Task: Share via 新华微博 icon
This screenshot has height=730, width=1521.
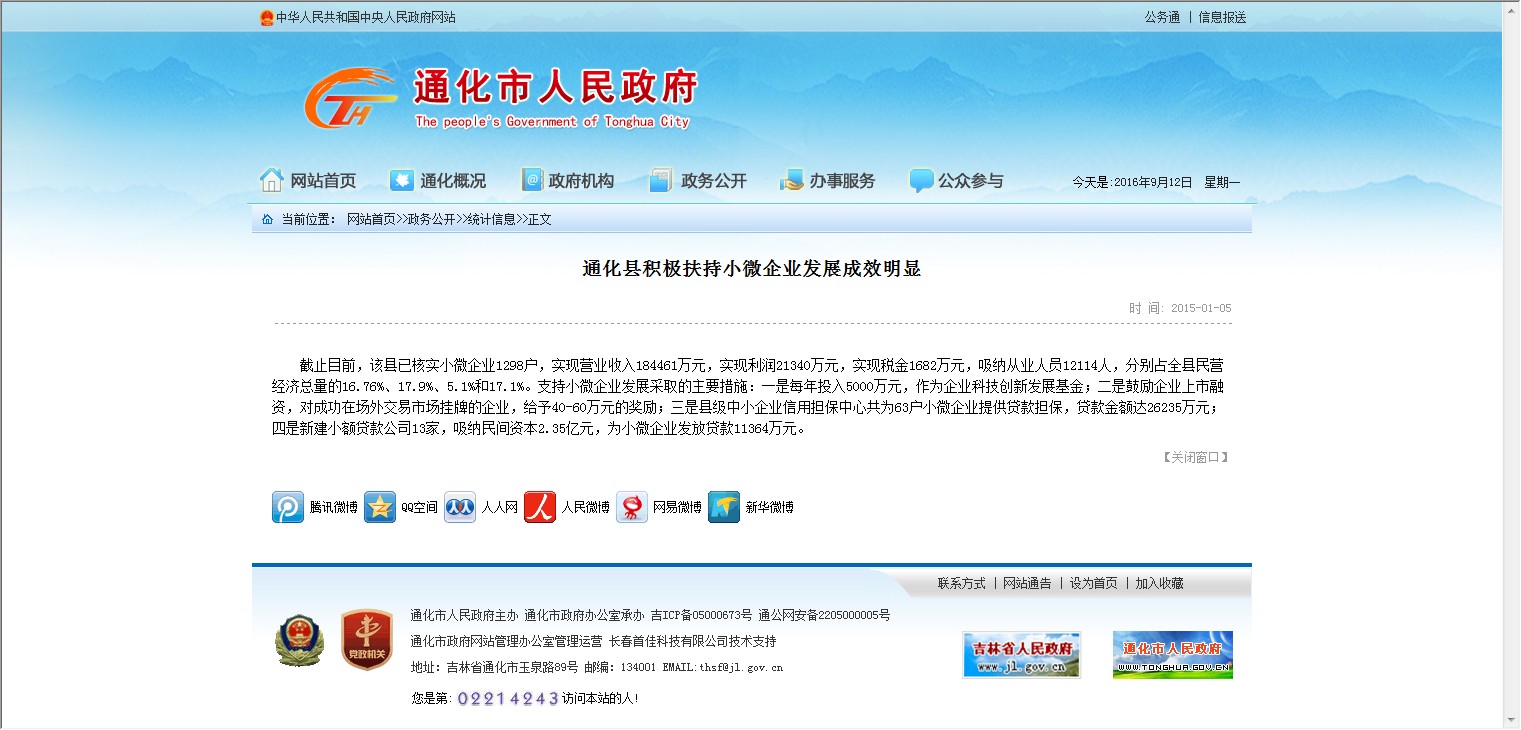Action: (x=724, y=507)
